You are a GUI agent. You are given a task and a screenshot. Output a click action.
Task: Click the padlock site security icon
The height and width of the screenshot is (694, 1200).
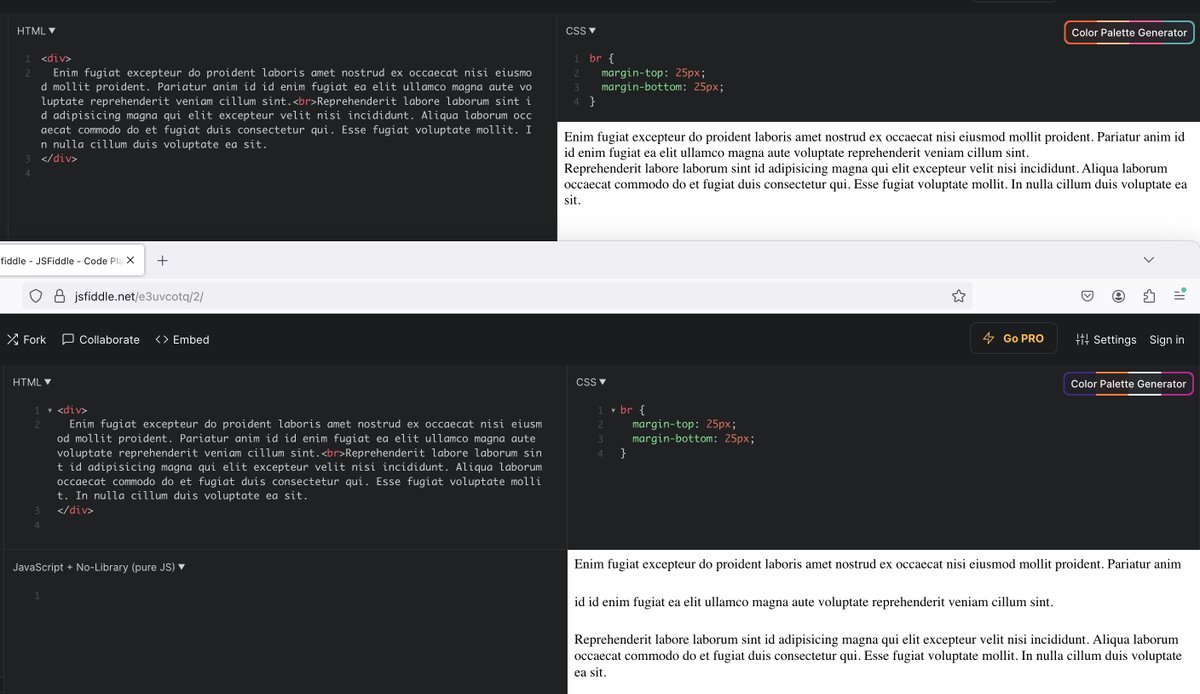pos(60,295)
